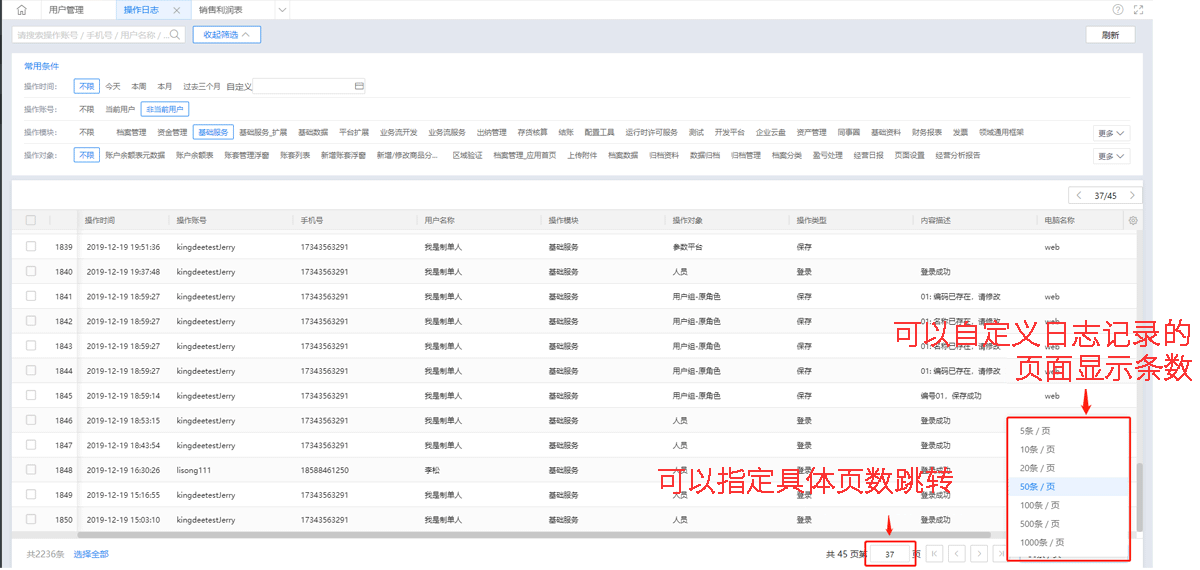Select 开发平台 module filter
The height and width of the screenshot is (570, 1200).
point(730,132)
